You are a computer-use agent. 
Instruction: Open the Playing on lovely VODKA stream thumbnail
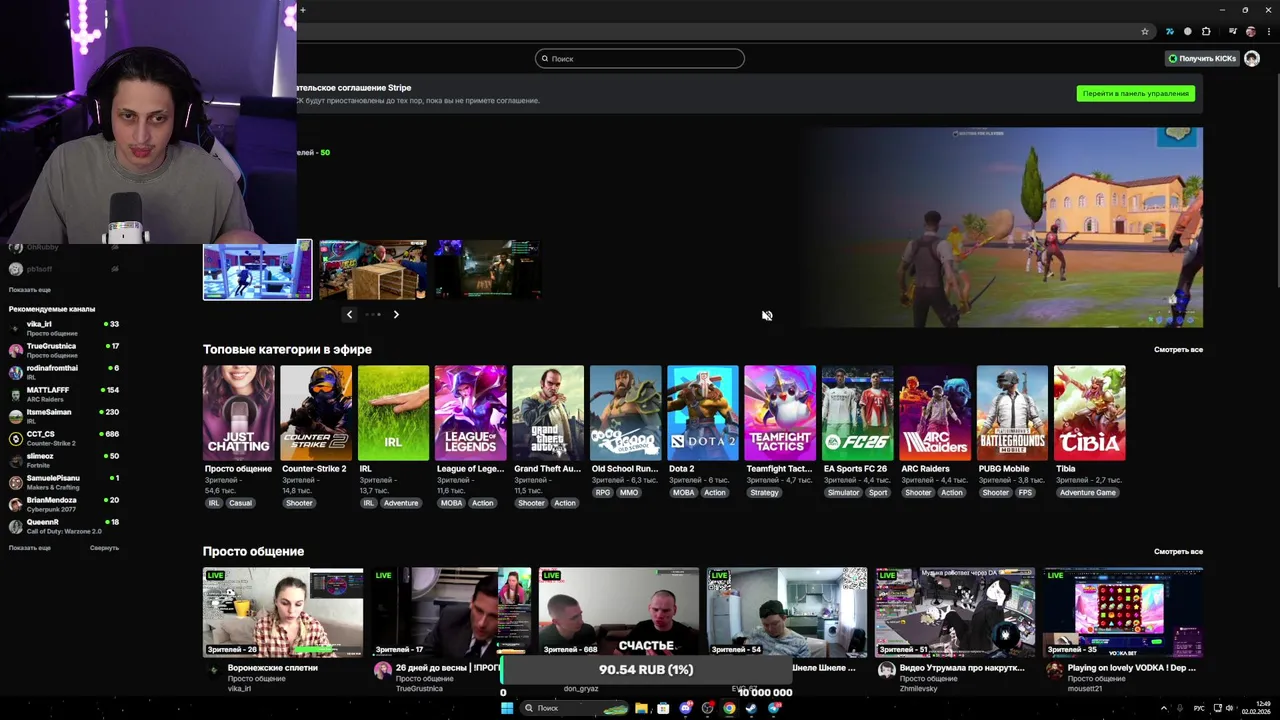tap(1123, 612)
